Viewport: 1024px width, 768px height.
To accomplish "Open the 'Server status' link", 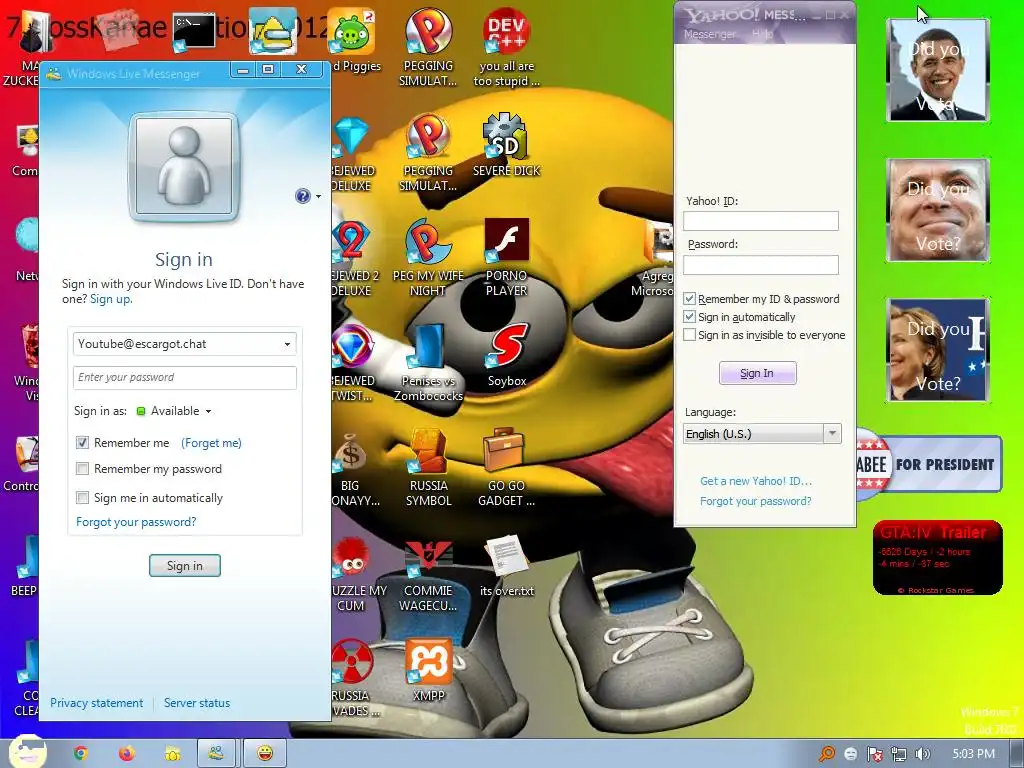I will click(197, 703).
